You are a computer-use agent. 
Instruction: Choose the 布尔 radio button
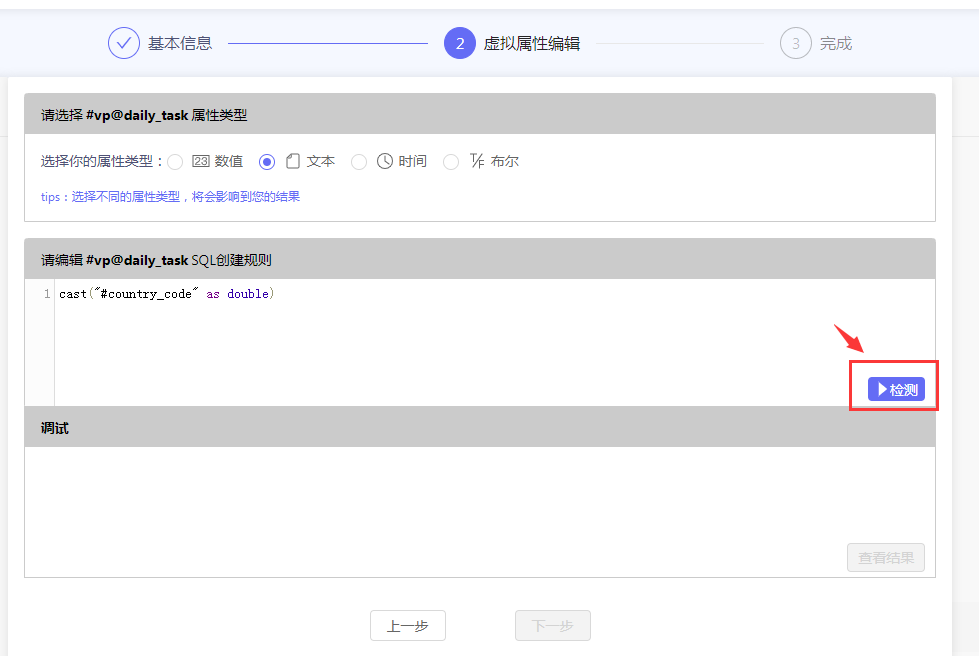[451, 162]
